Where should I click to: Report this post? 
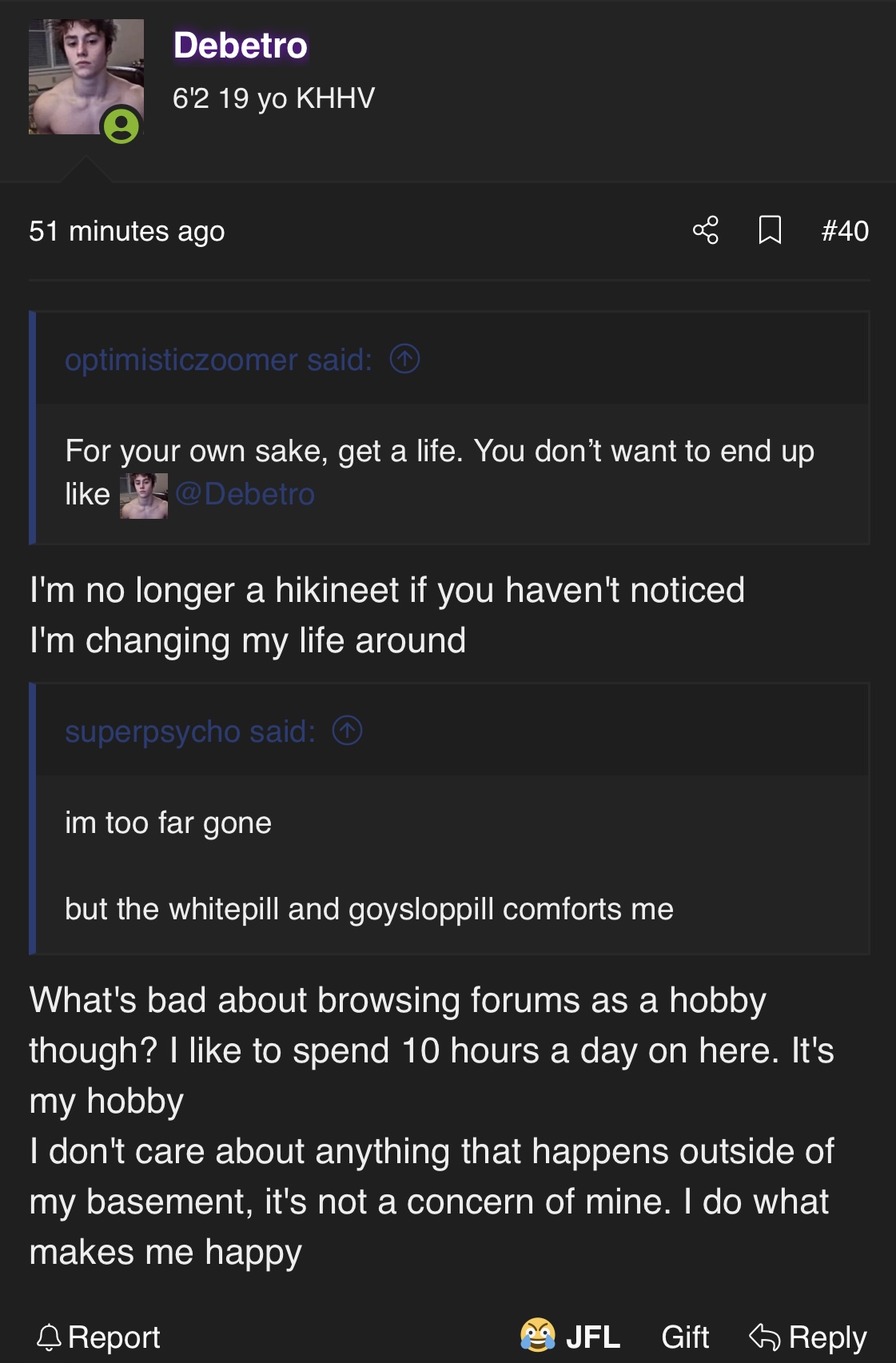[113, 1337]
